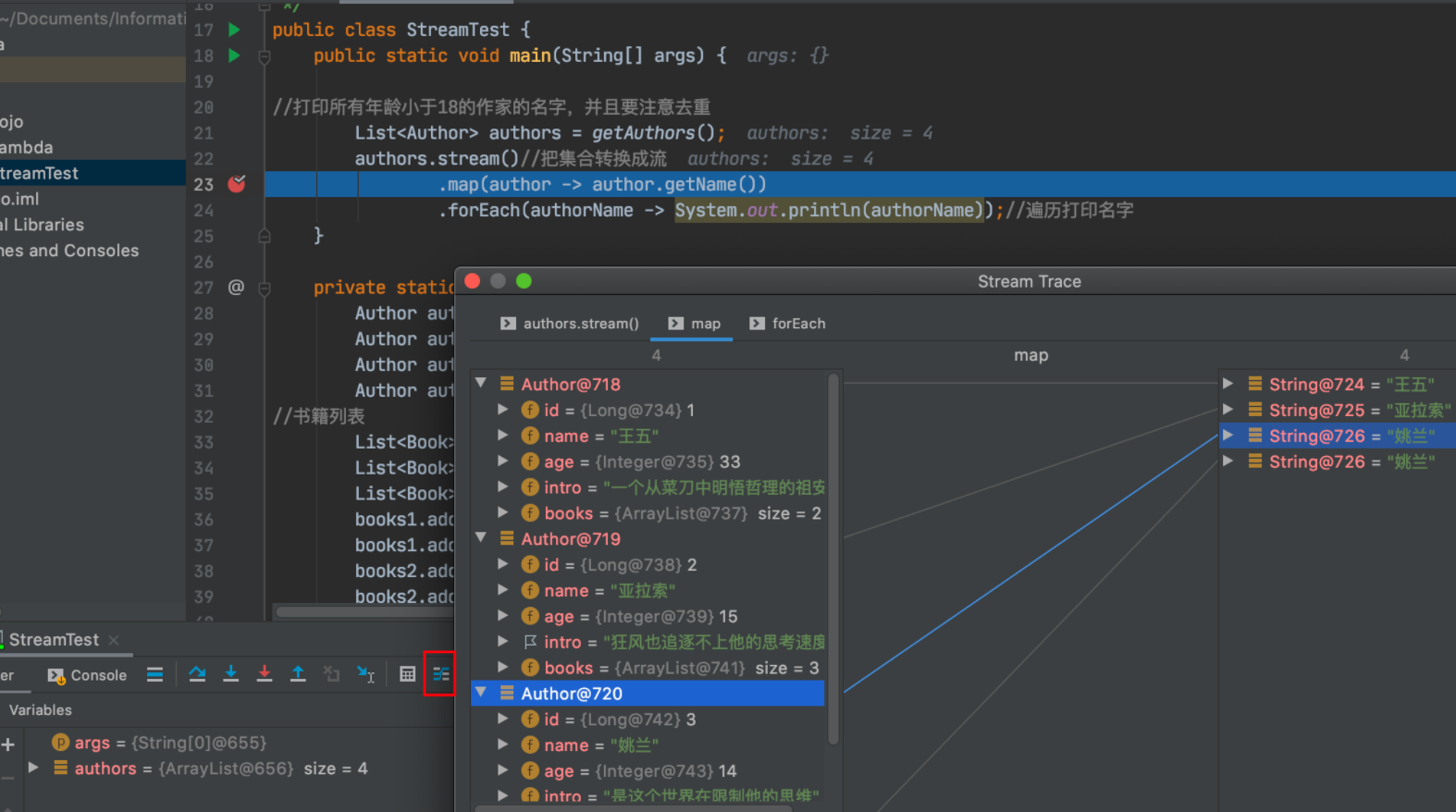Click Step Out debugger icon
This screenshot has width=1456, height=812.
pos(298,674)
